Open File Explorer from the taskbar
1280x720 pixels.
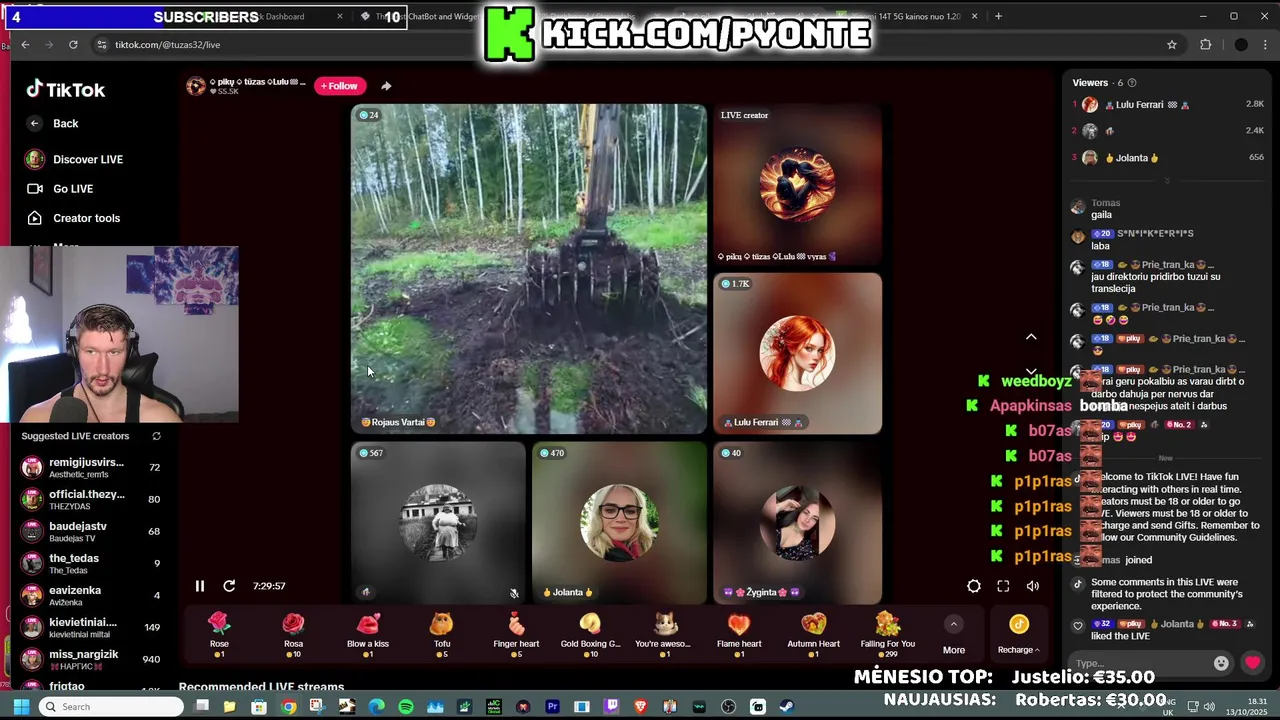click(x=230, y=707)
